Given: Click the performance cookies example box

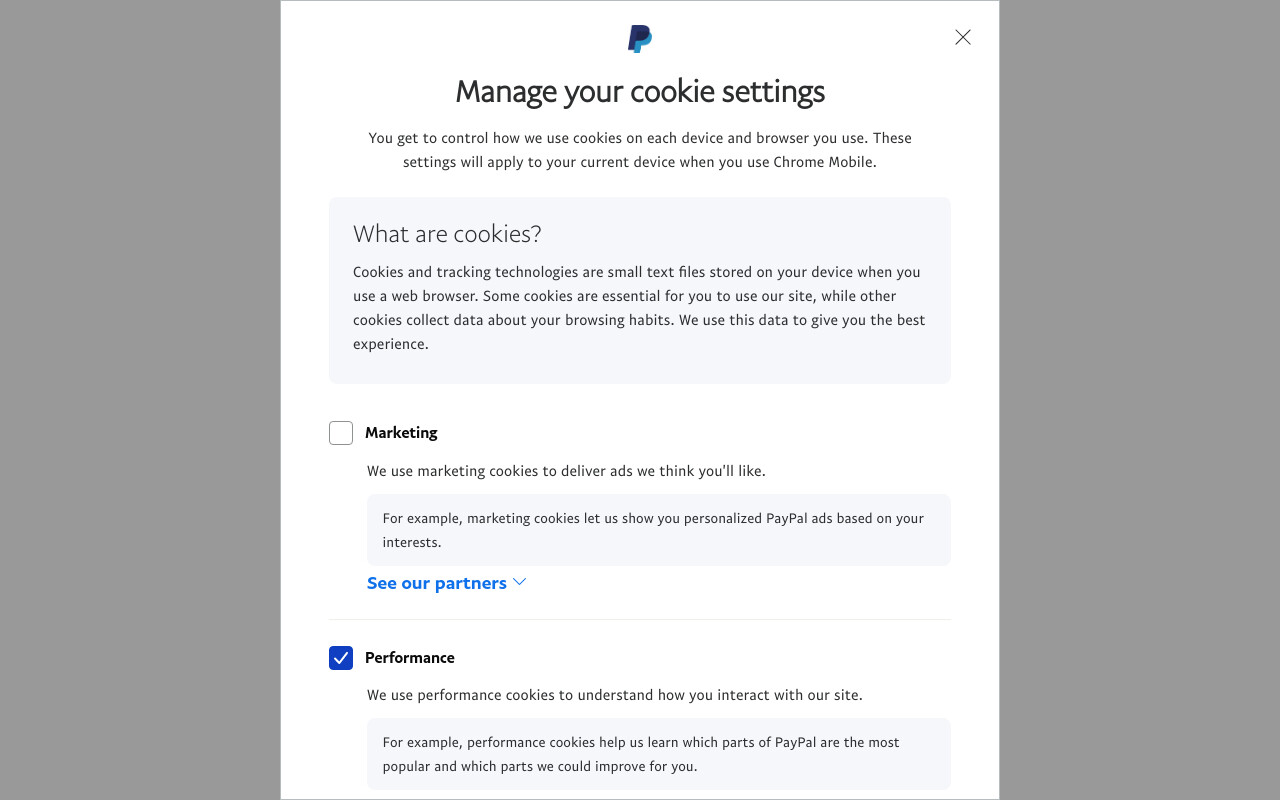Looking at the screenshot, I should (x=659, y=754).
